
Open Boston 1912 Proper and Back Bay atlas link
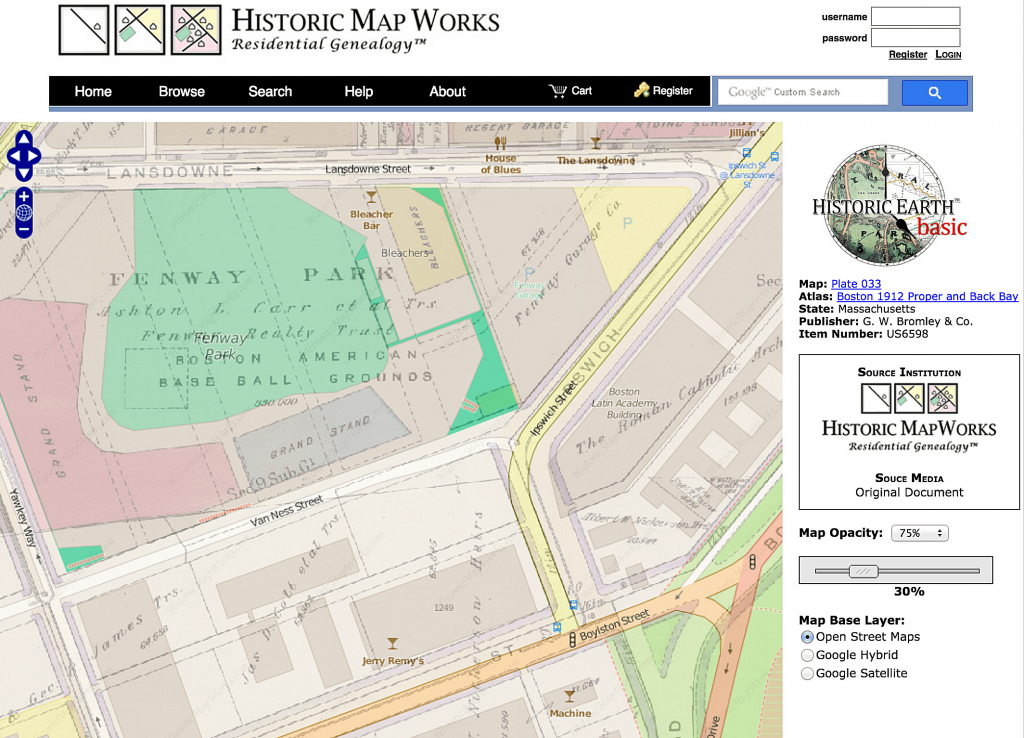[927, 296]
